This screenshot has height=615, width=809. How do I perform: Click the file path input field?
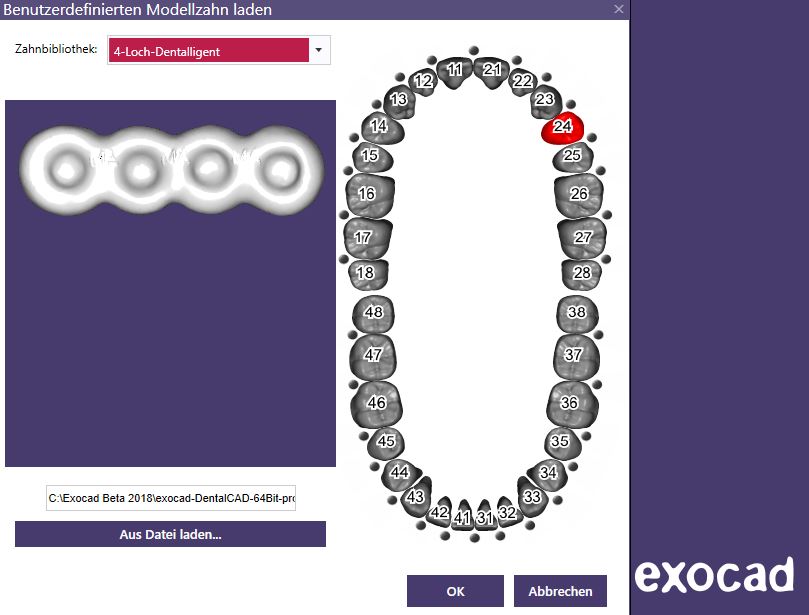click(x=171, y=498)
